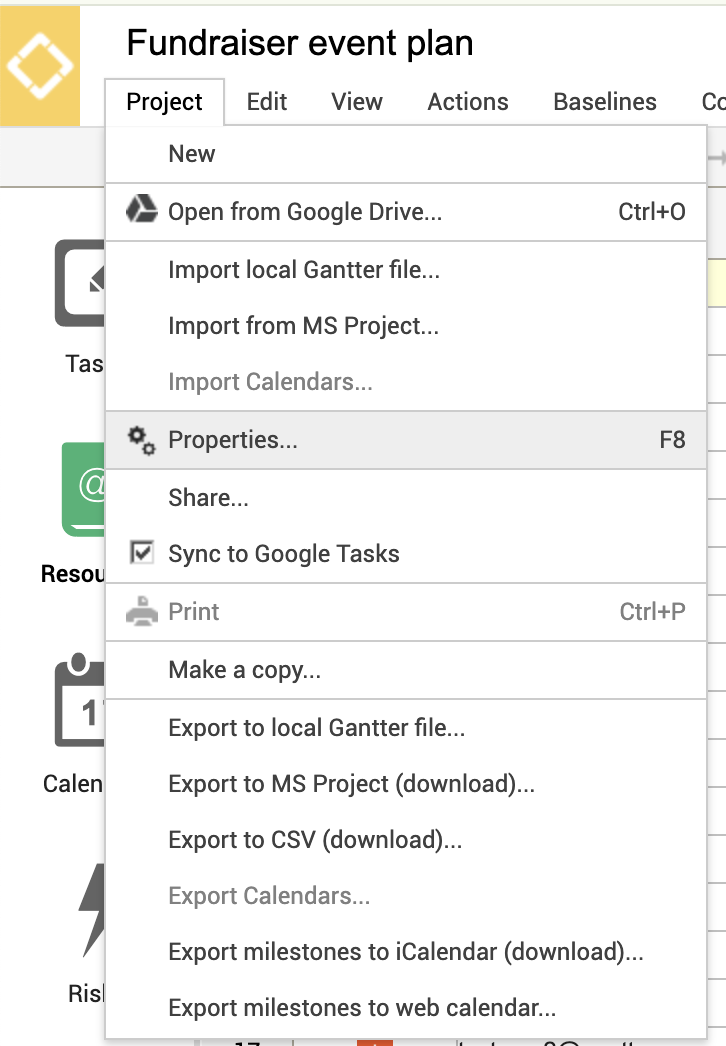Choose New from Project menu

406,154
